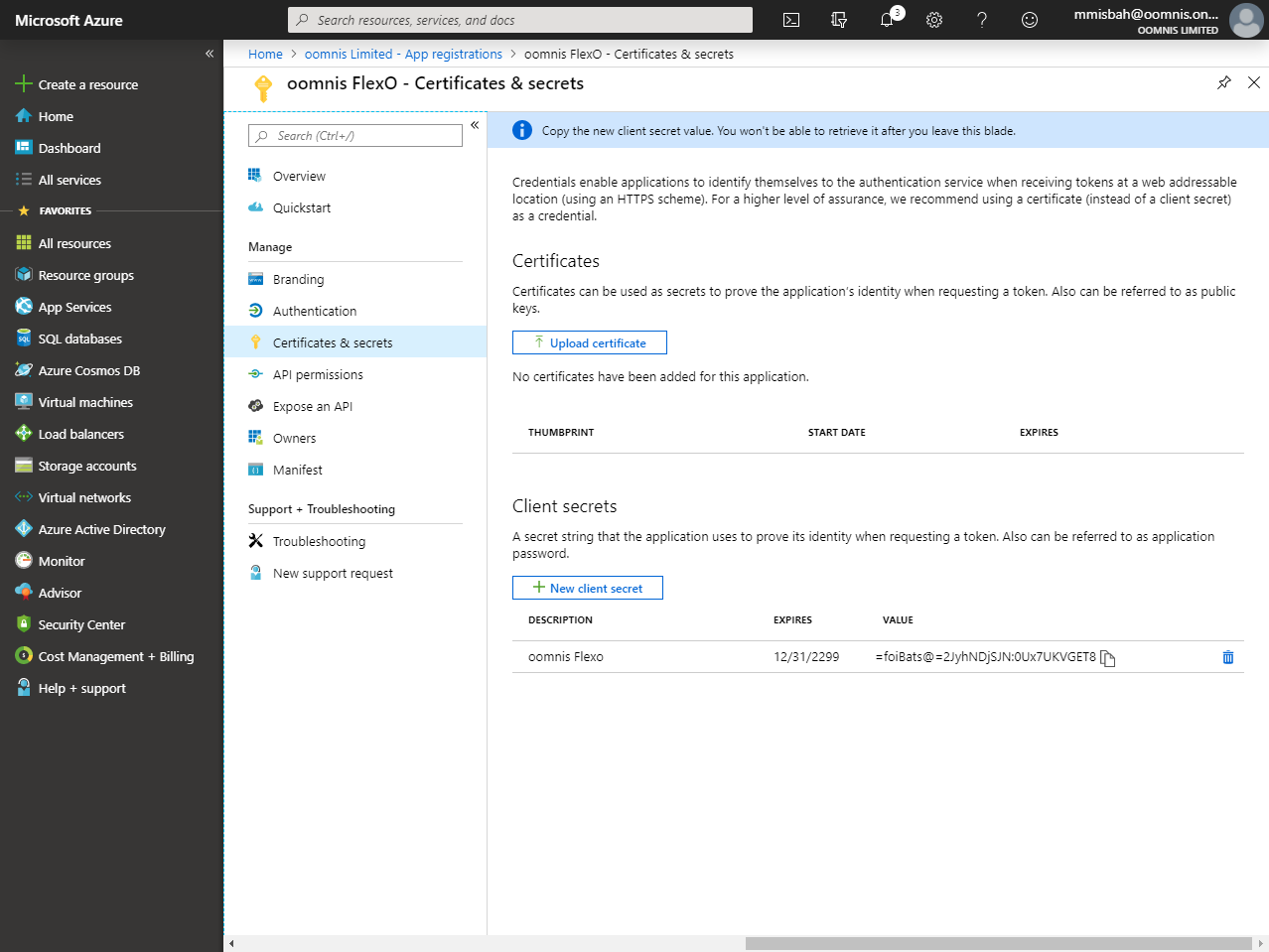This screenshot has height=952, width=1269.
Task: Click the Upload certificate button
Action: point(590,342)
